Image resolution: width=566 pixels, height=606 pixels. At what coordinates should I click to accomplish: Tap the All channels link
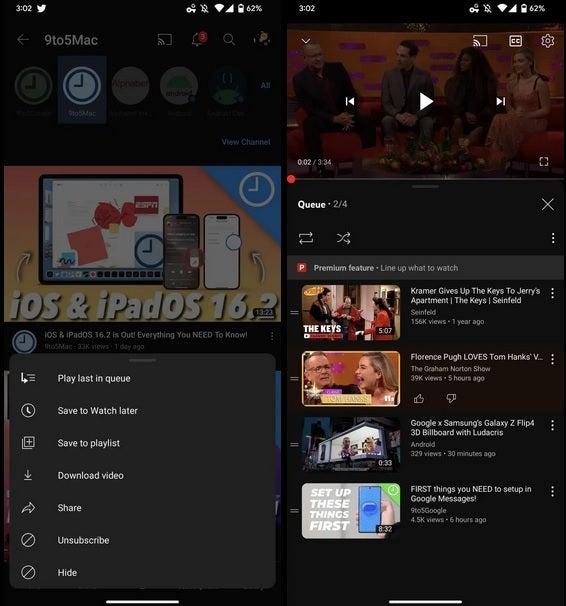tap(265, 85)
